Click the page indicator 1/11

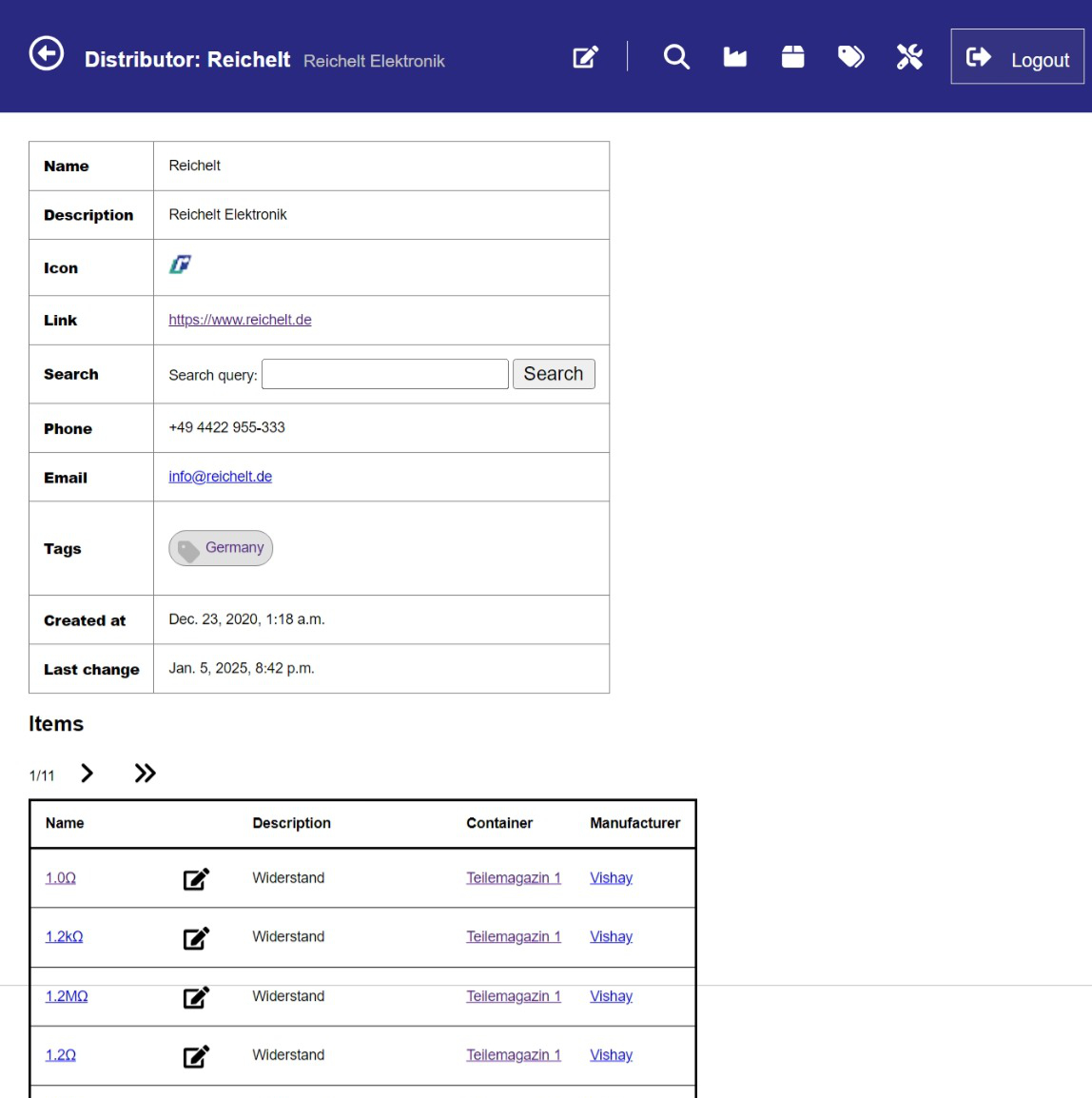(41, 775)
